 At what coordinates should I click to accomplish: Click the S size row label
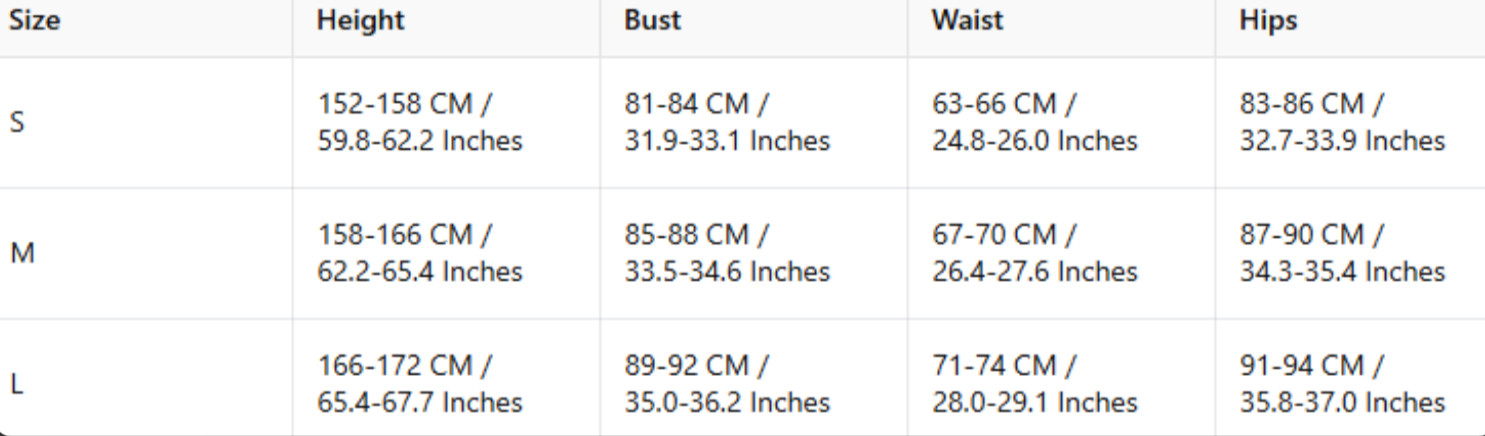(x=17, y=123)
